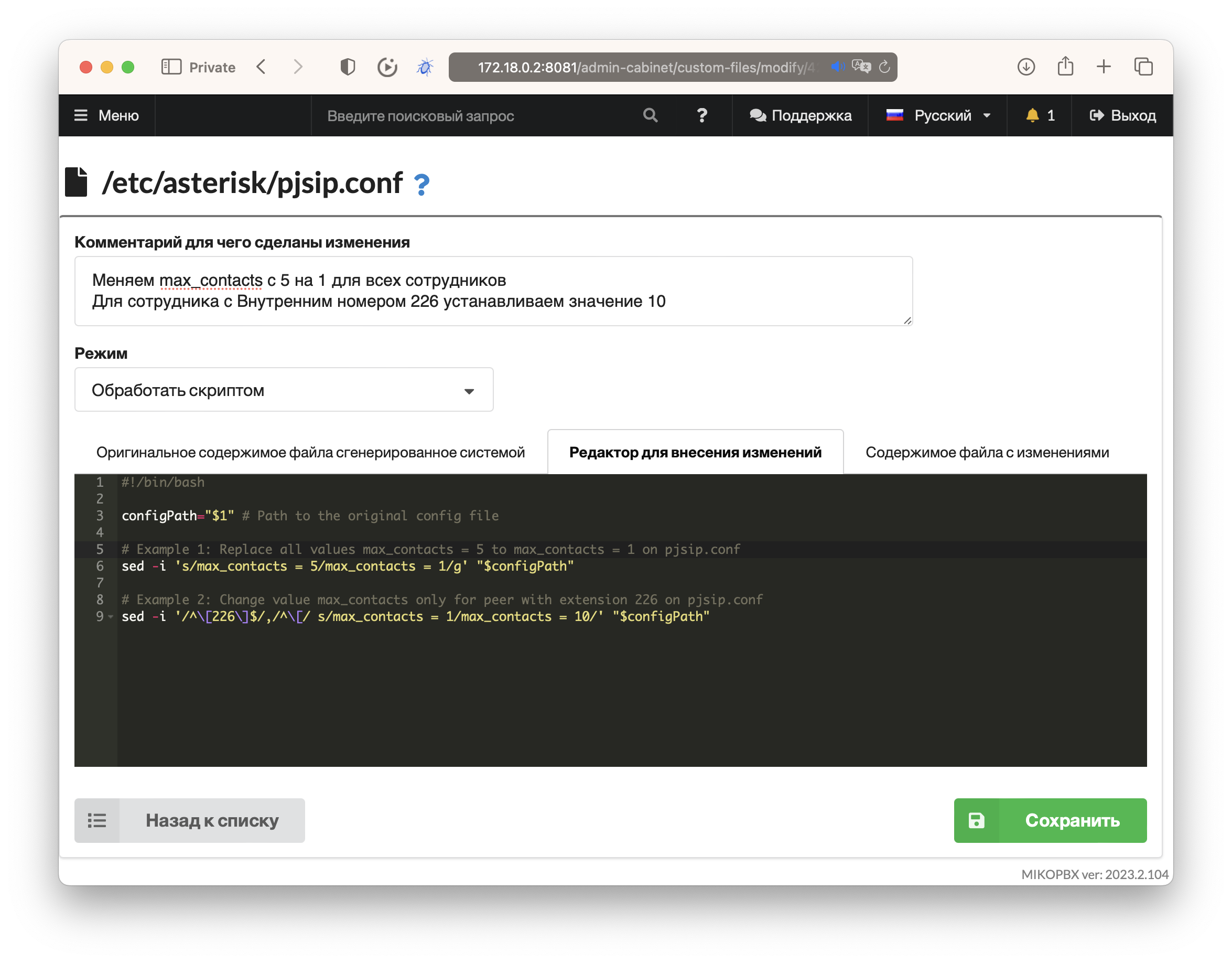Click the question mark help icon in navbar
Viewport: 1232px width, 963px height.
click(x=702, y=116)
